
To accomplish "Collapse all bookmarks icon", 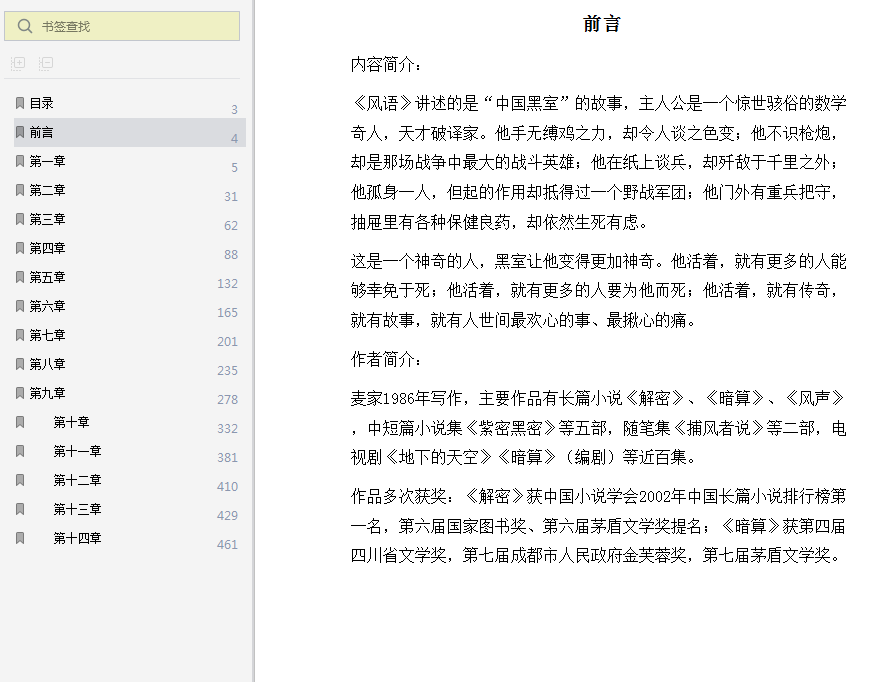I will [46, 63].
